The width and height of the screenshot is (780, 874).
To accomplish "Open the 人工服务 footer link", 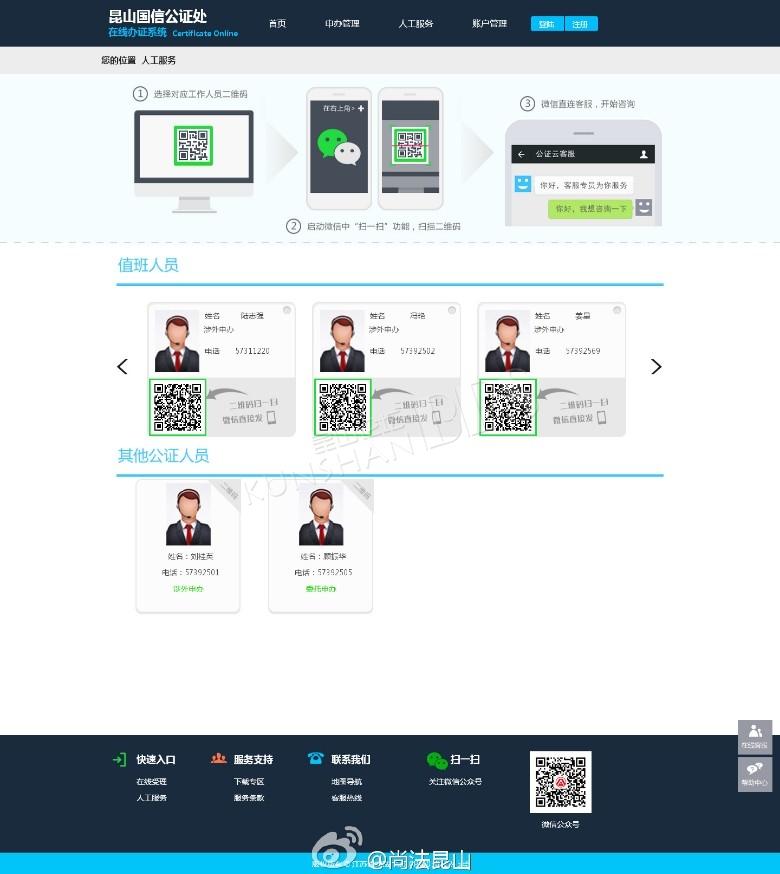I will pyautogui.click(x=152, y=798).
